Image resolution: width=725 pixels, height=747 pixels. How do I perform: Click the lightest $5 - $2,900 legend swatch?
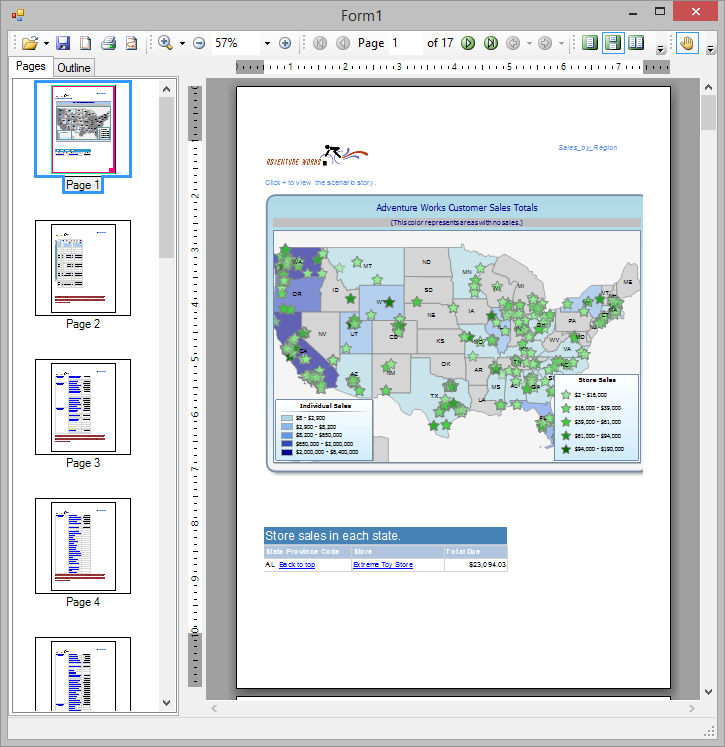pyautogui.click(x=287, y=418)
